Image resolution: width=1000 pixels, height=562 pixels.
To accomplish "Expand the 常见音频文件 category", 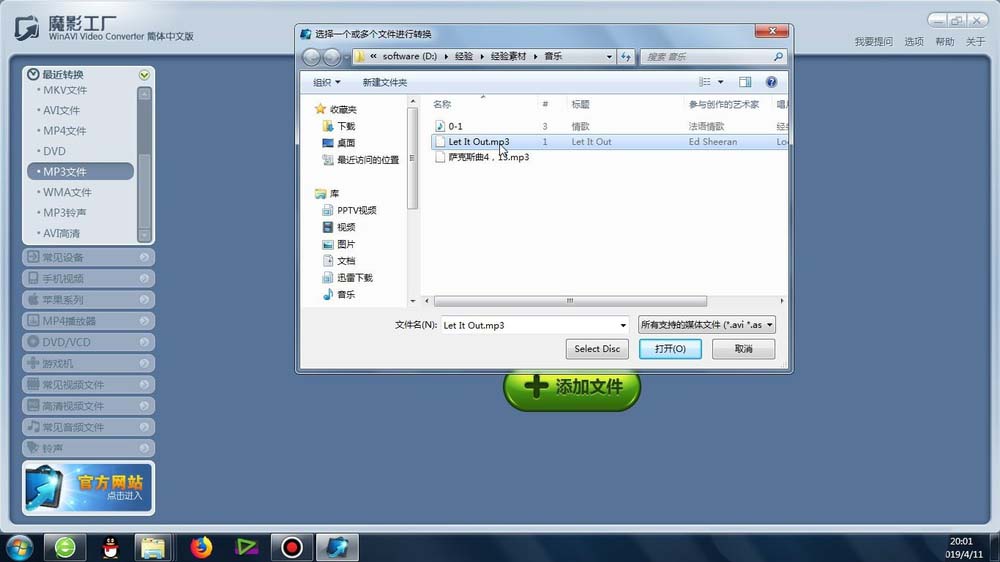I will (89, 427).
